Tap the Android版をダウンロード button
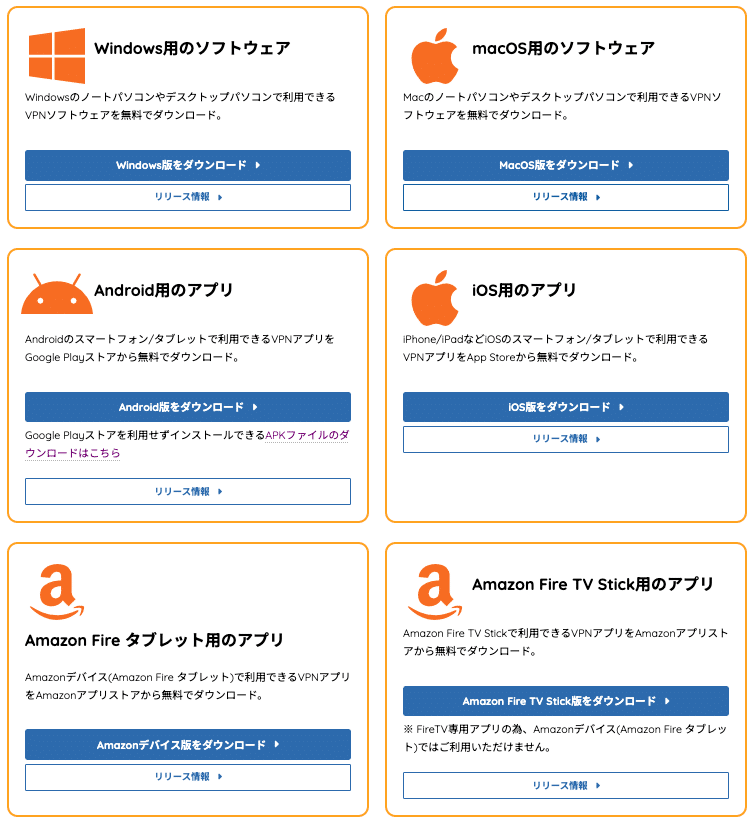This screenshot has width=752, height=825. pyautogui.click(x=188, y=407)
